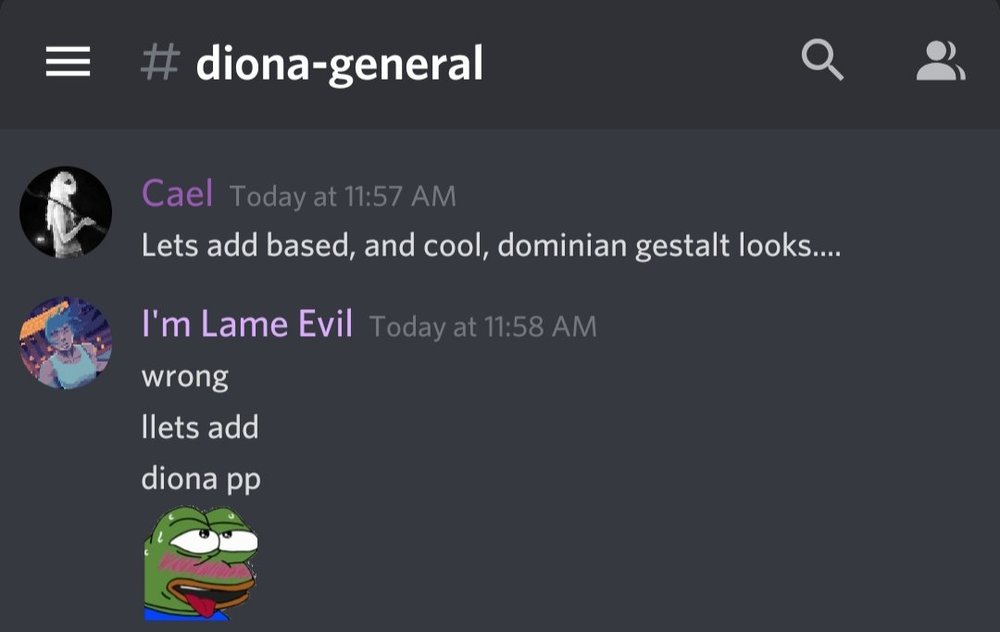Click the word 'gestalt' in Cael's message
1000x632 pixels.
pos(682,246)
